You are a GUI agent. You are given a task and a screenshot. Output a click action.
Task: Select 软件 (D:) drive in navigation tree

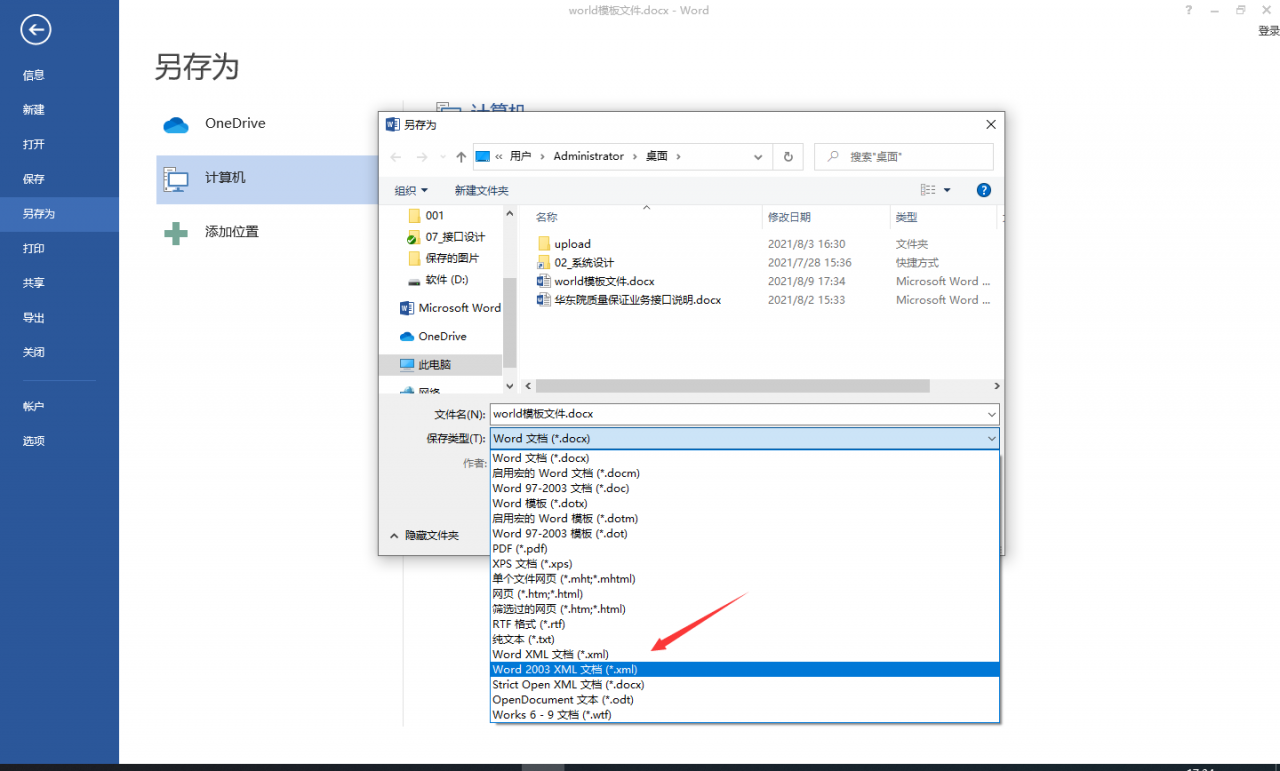tap(440, 281)
